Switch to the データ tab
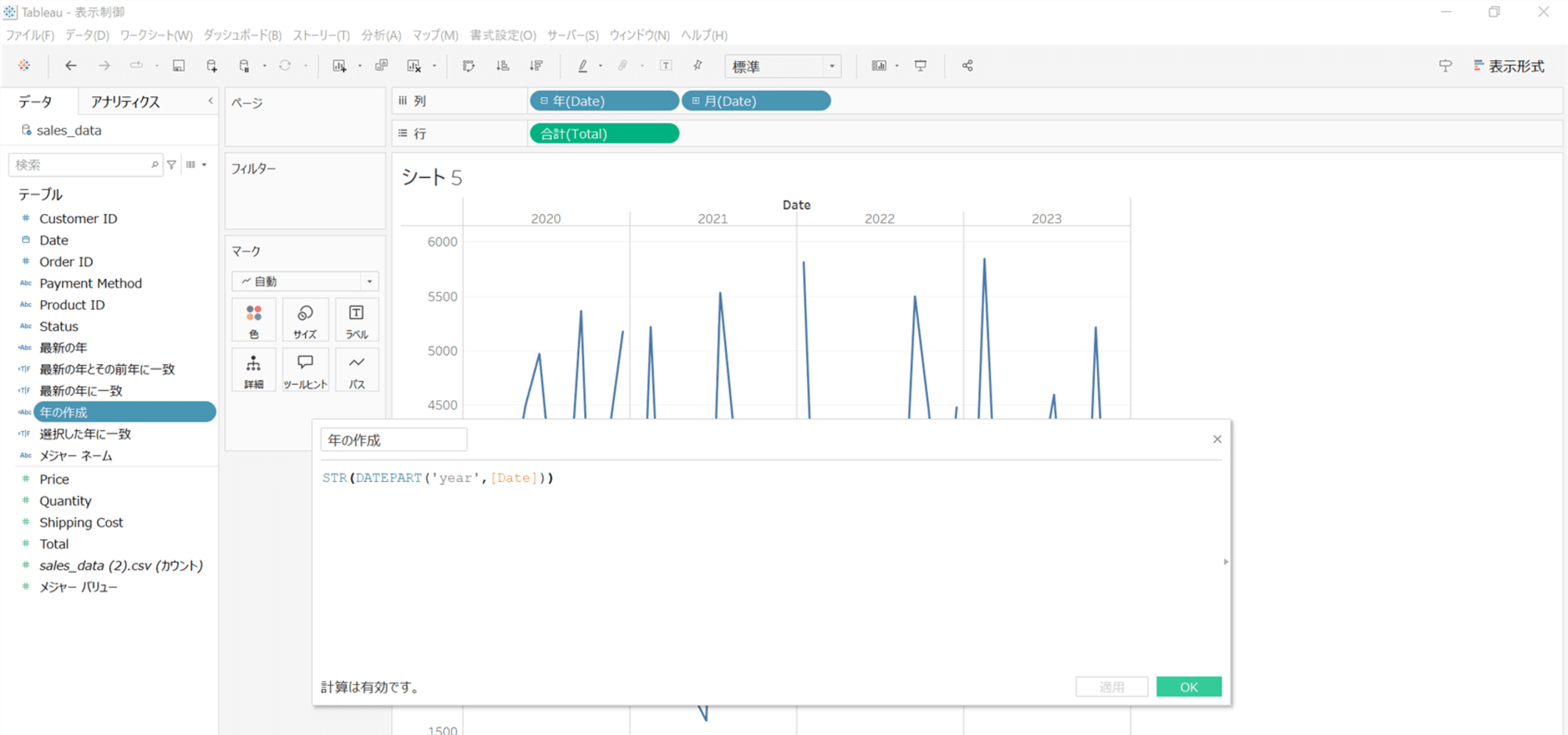This screenshot has width=1568, height=735. point(35,102)
